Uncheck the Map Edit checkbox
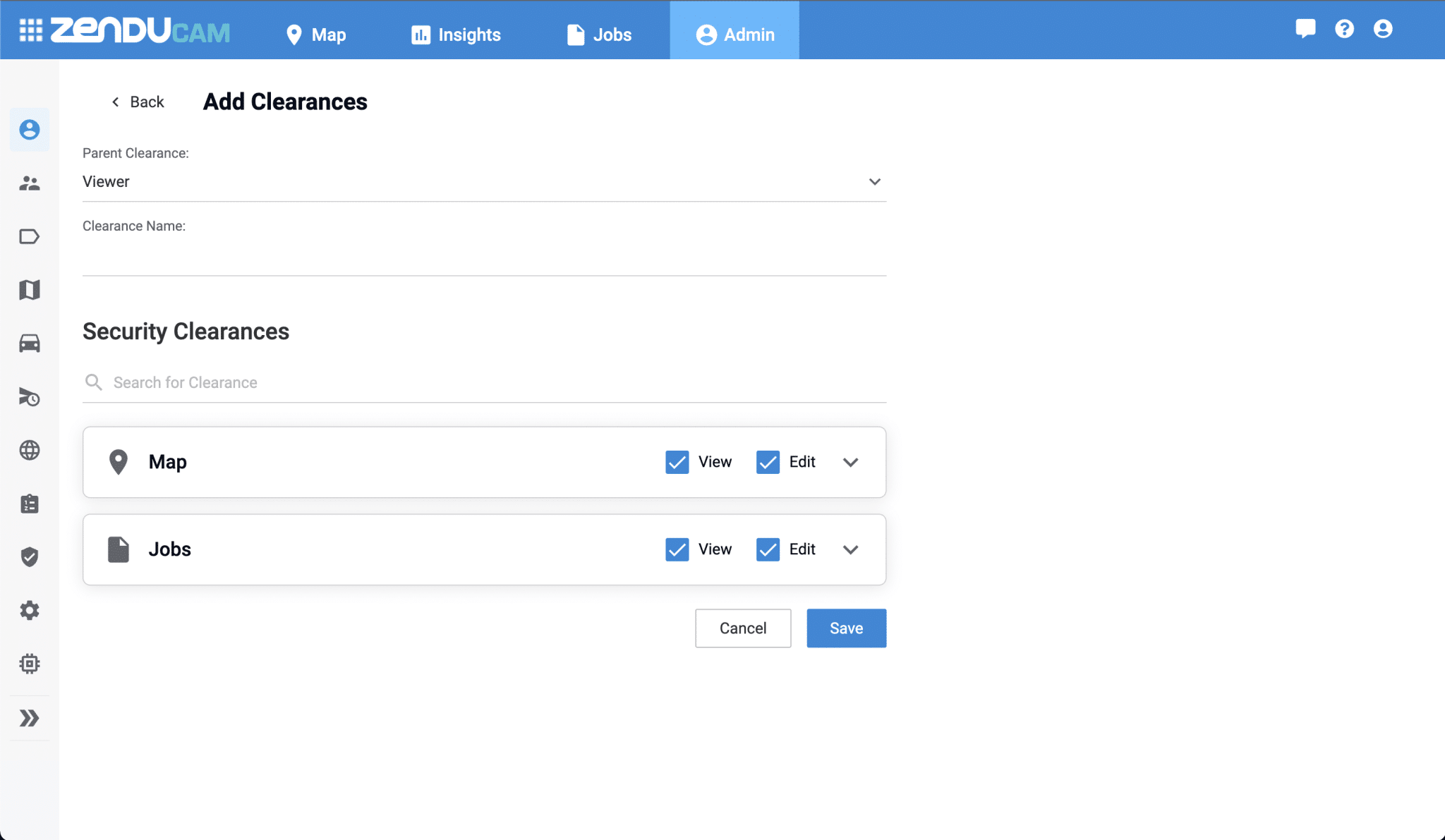Image resolution: width=1445 pixels, height=840 pixels. coord(768,462)
